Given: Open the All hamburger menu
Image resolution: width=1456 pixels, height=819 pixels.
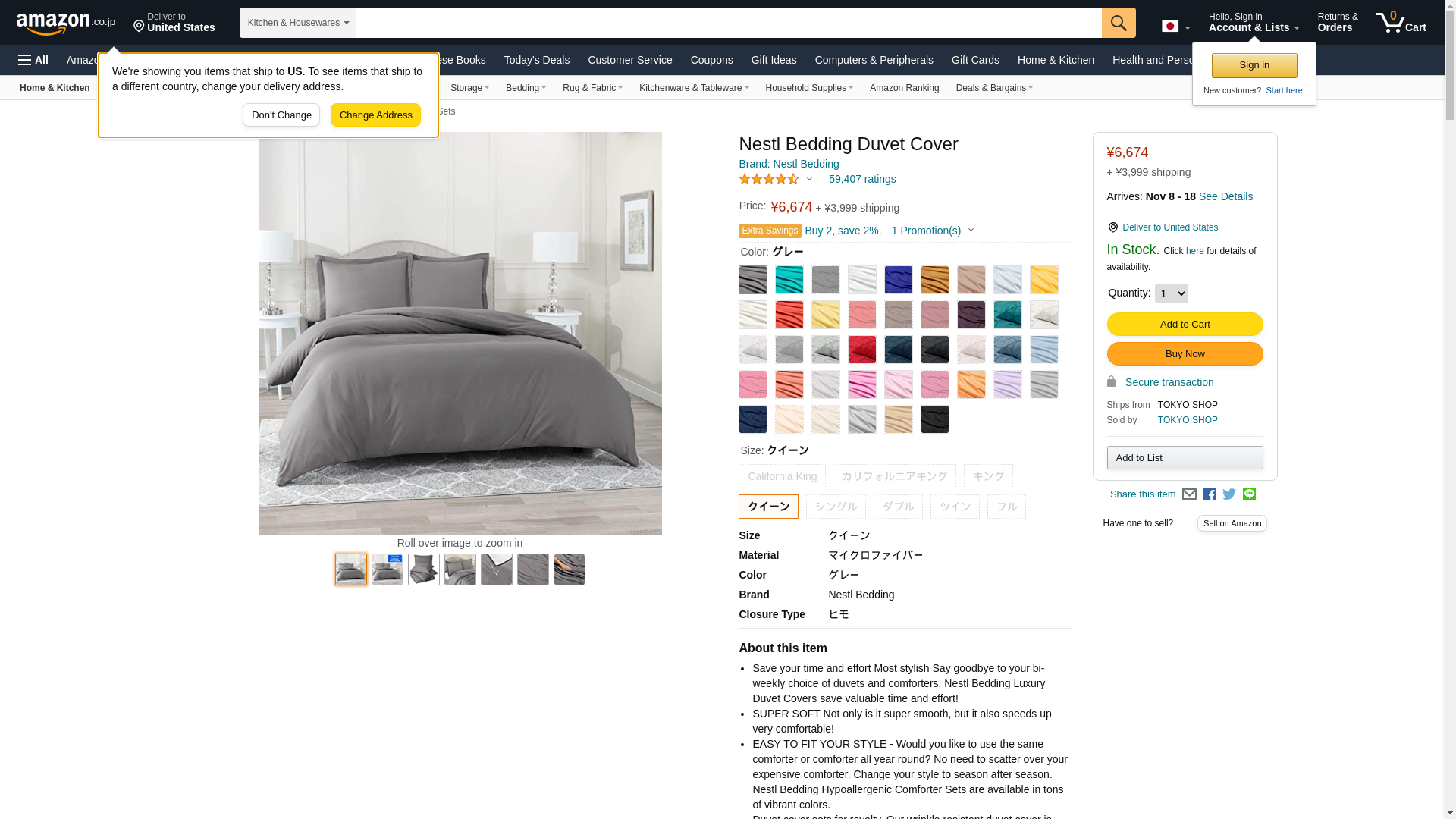Looking at the screenshot, I should tap(33, 60).
